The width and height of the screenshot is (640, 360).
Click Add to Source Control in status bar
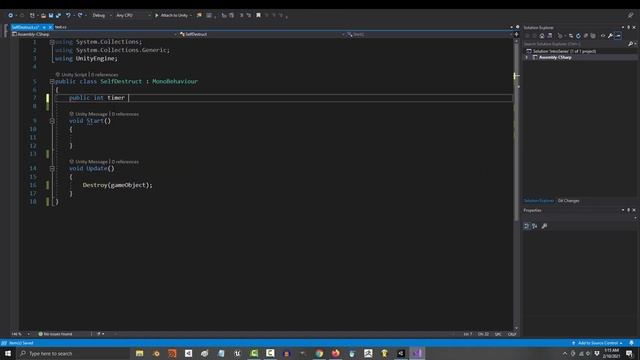point(597,343)
